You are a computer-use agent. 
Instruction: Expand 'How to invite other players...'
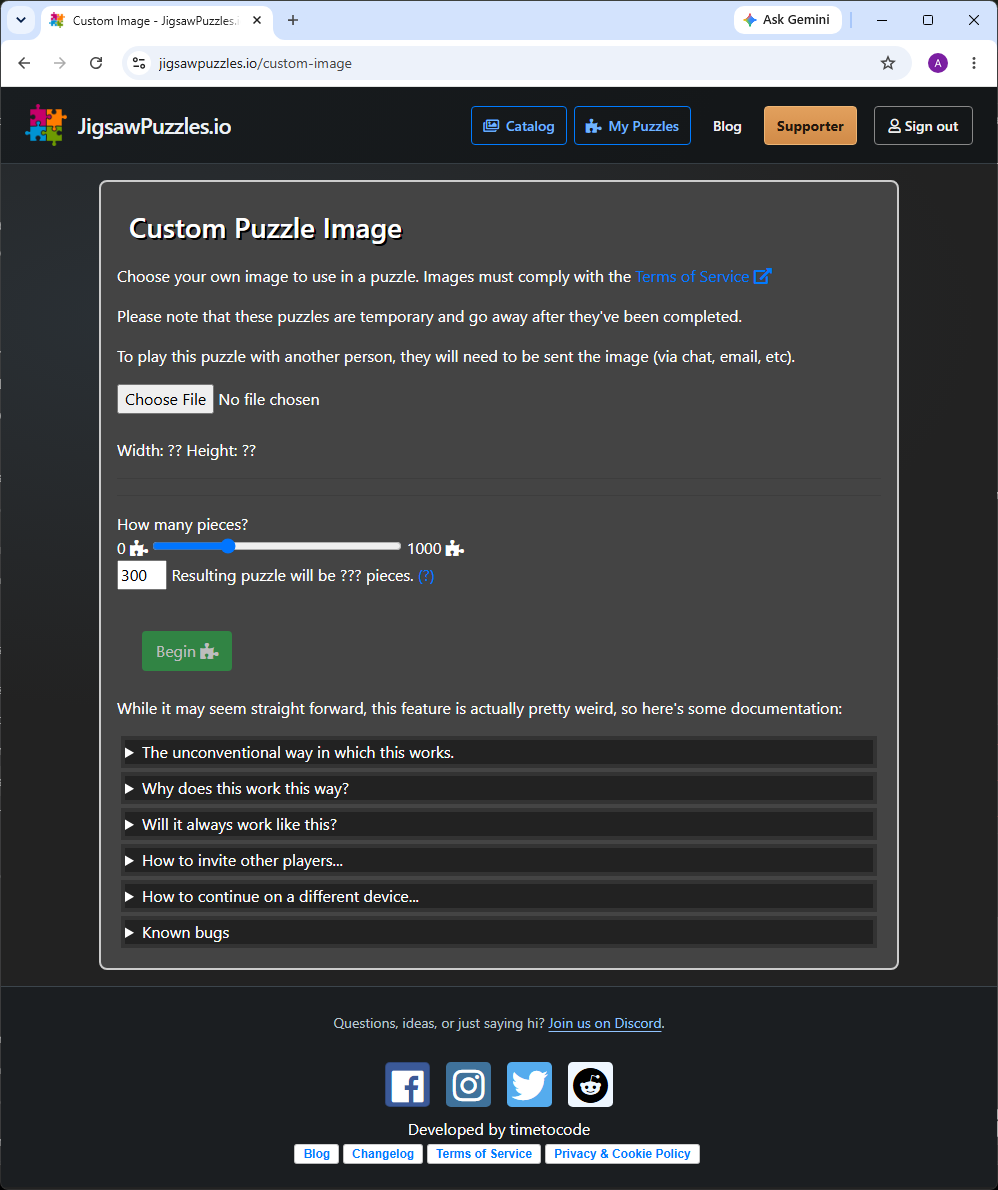click(499, 861)
